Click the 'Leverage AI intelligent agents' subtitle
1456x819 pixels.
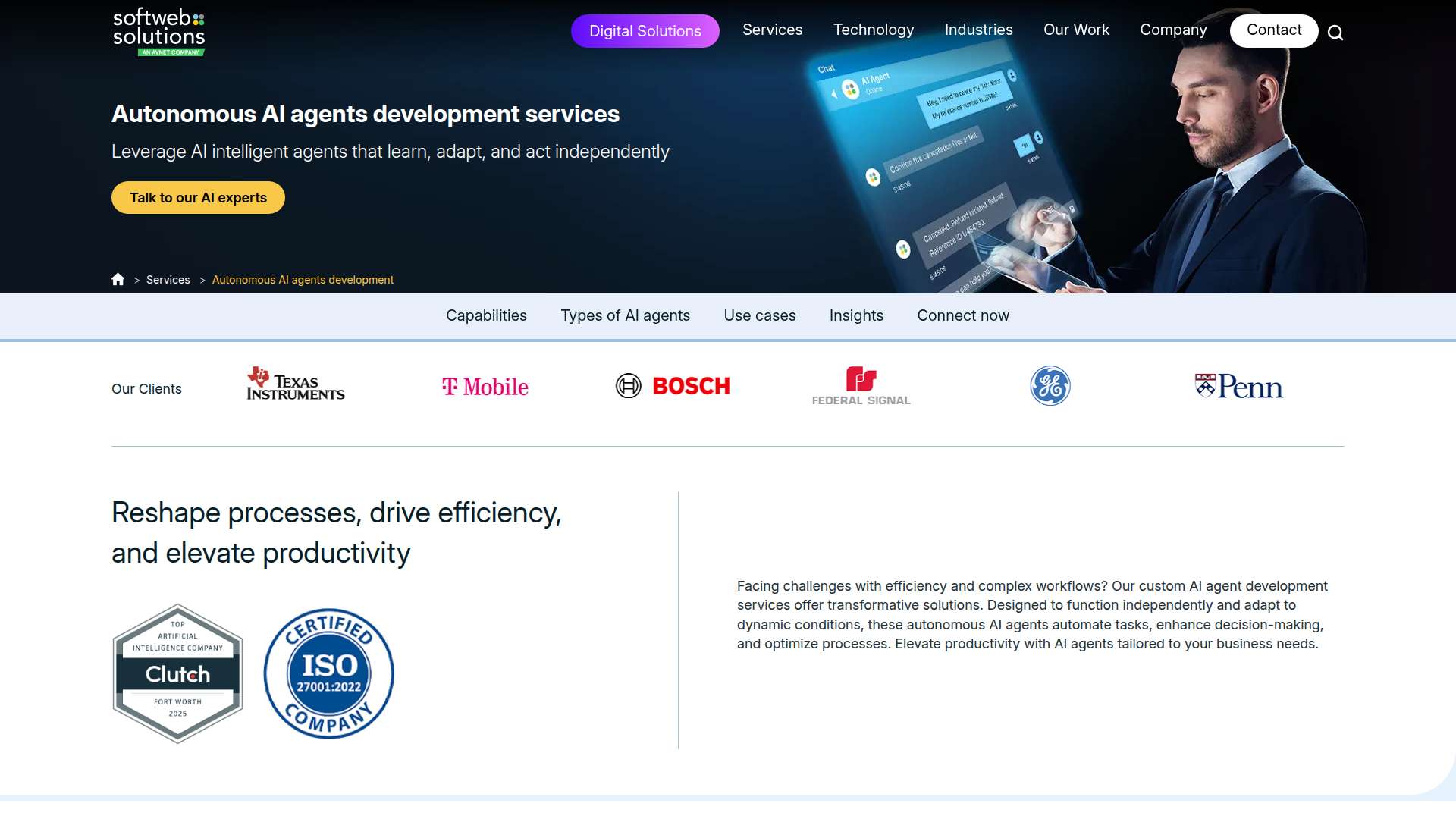(391, 152)
